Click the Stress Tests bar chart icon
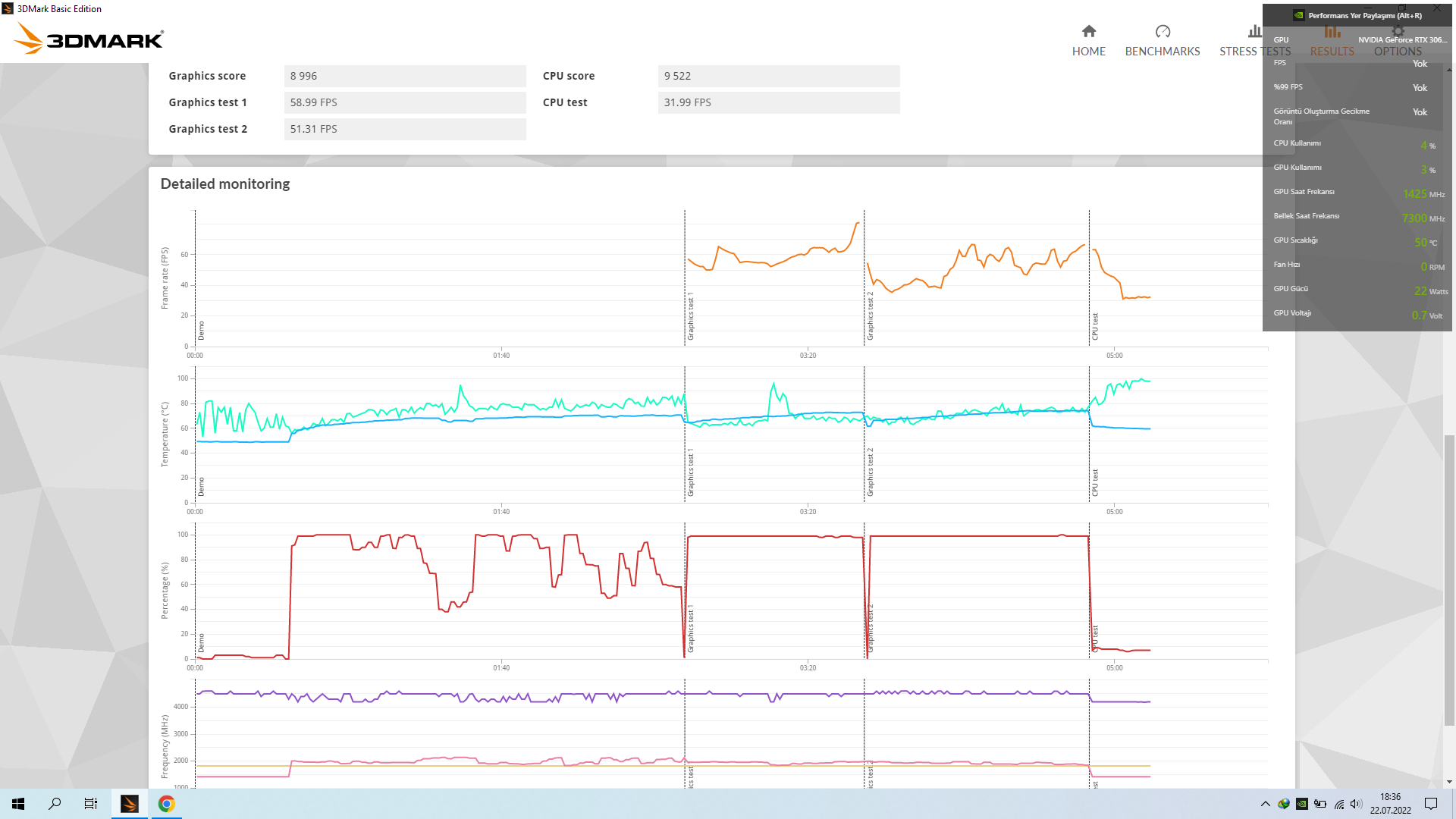1456x819 pixels. (1254, 31)
